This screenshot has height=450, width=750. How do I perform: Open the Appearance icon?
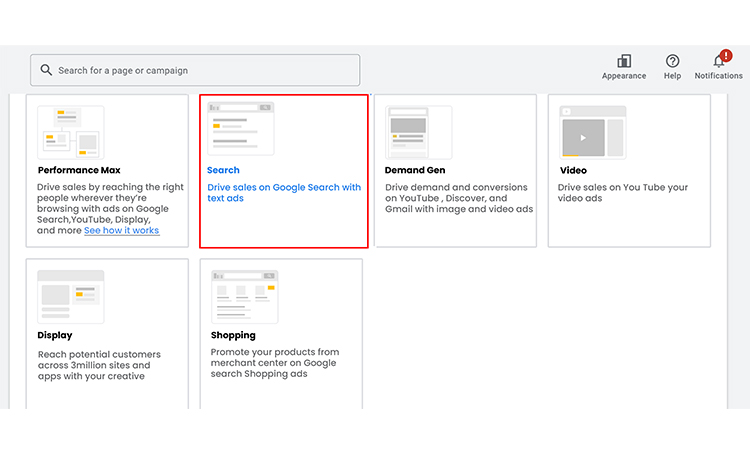click(x=624, y=61)
